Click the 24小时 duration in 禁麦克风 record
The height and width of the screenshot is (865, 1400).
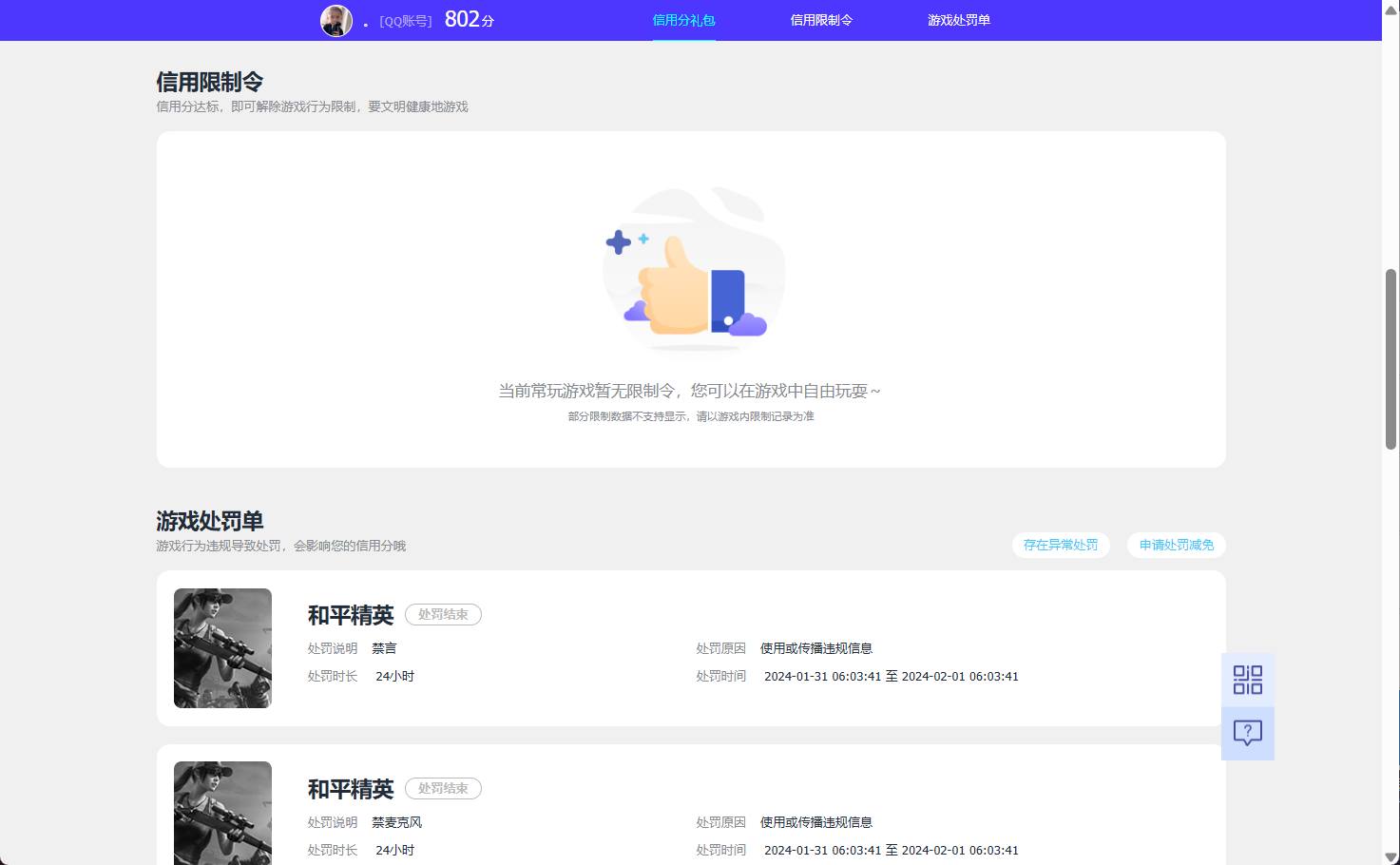[x=394, y=851]
